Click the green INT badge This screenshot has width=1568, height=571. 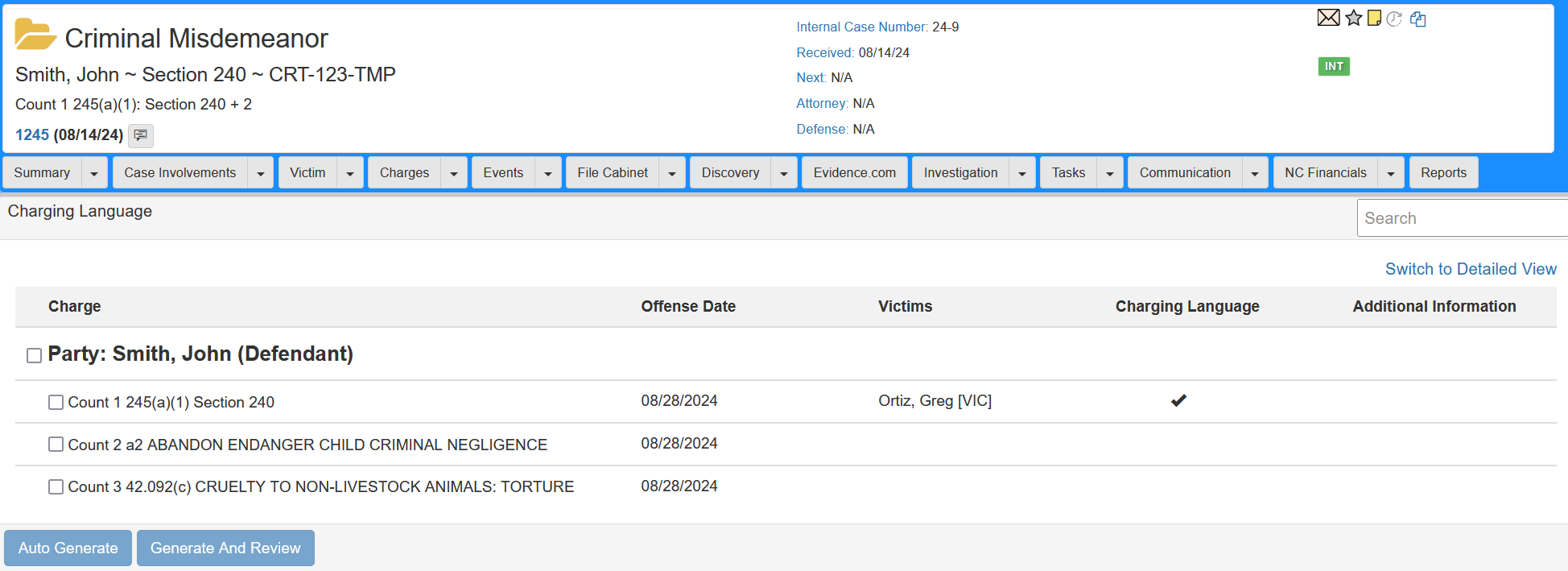[1334, 66]
